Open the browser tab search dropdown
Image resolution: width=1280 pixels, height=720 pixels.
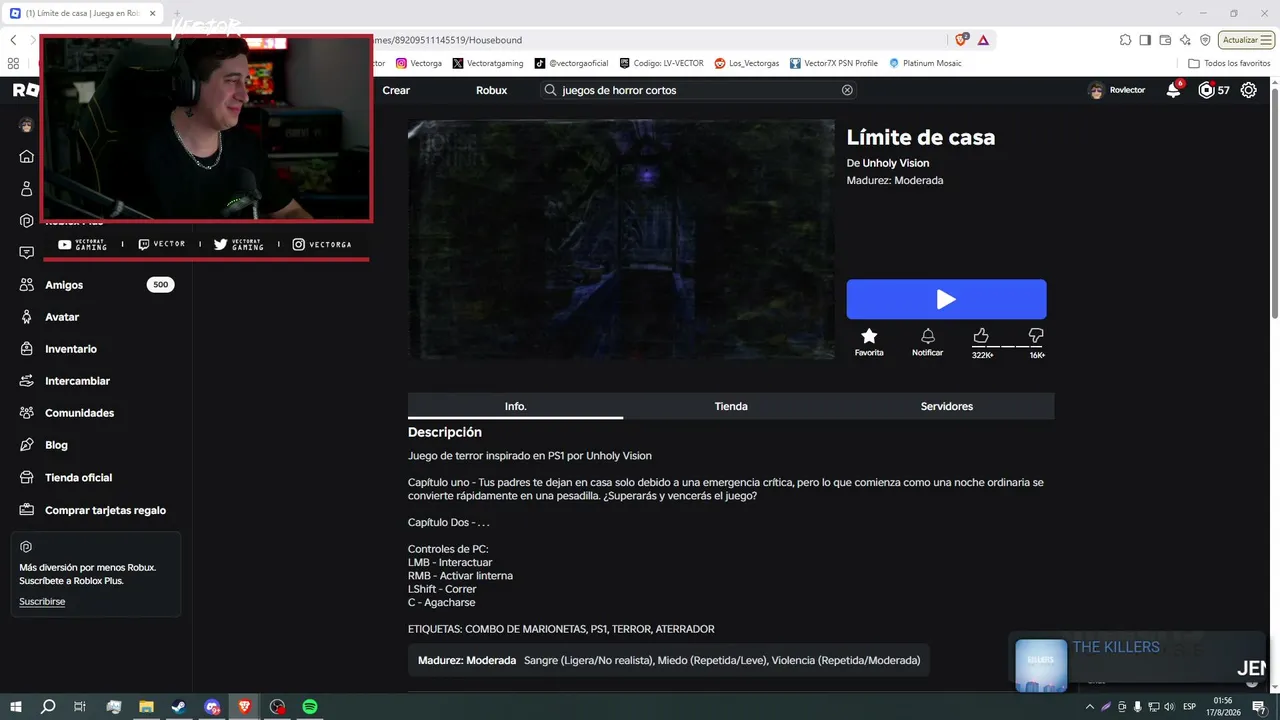(1177, 13)
